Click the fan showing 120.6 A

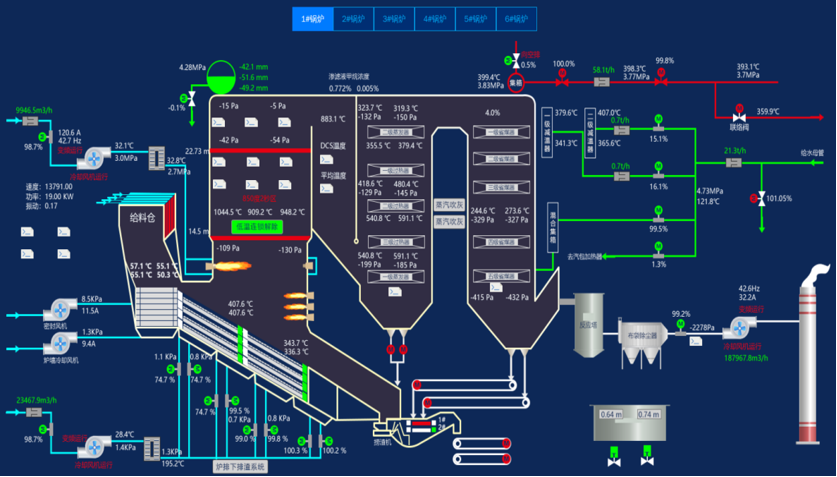pyautogui.click(x=94, y=158)
